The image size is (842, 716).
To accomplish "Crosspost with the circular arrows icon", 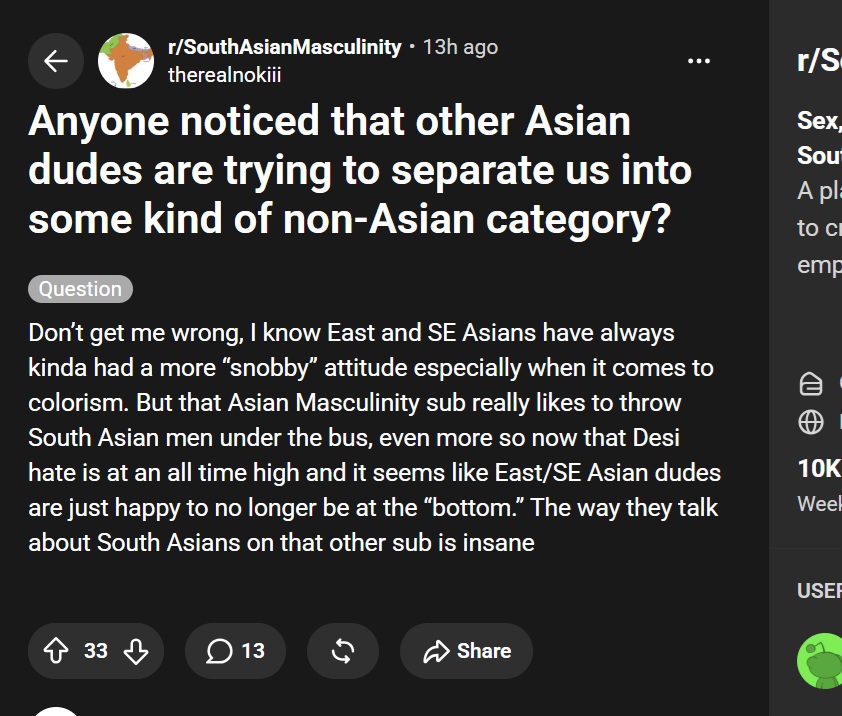I will 343,650.
